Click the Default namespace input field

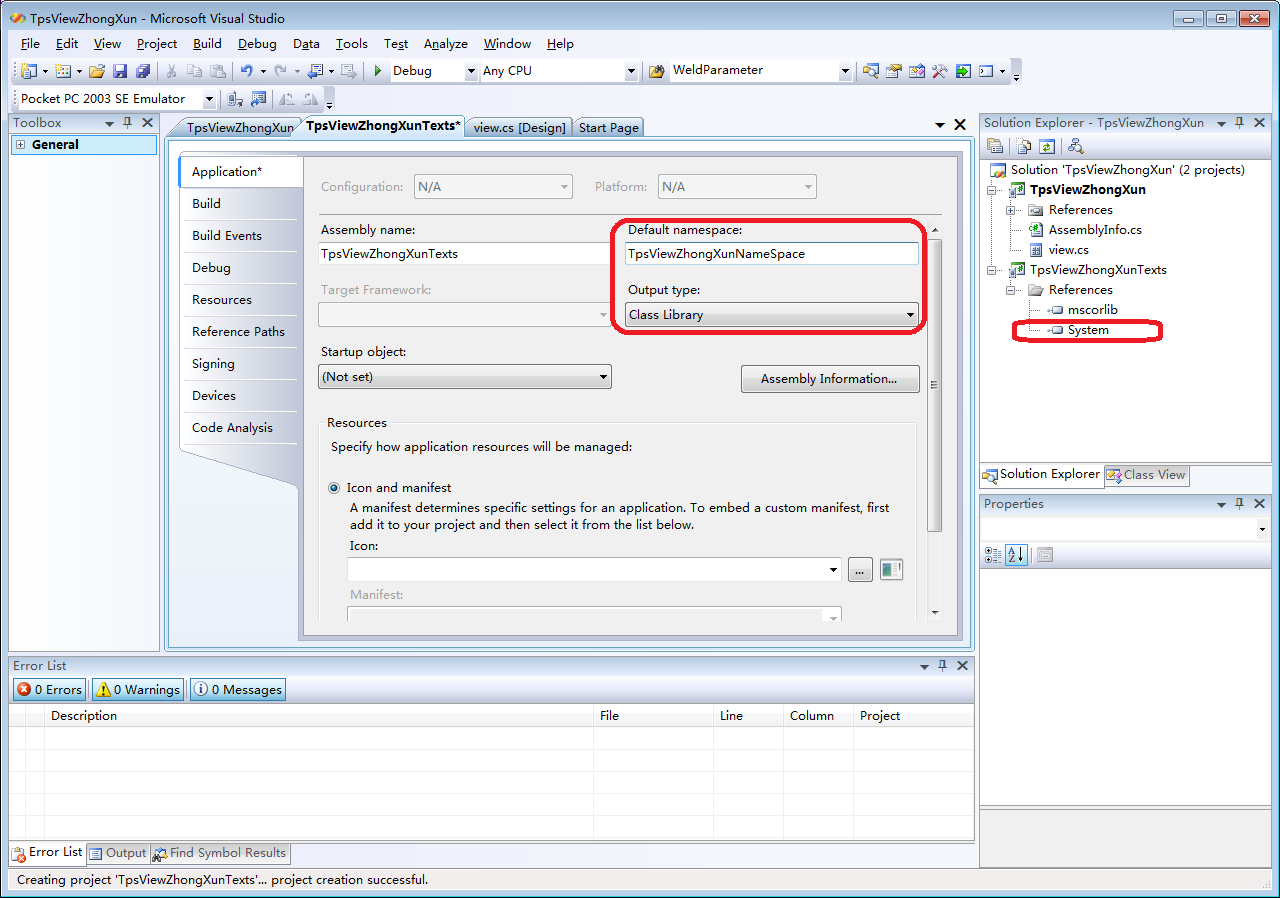pyautogui.click(x=771, y=254)
